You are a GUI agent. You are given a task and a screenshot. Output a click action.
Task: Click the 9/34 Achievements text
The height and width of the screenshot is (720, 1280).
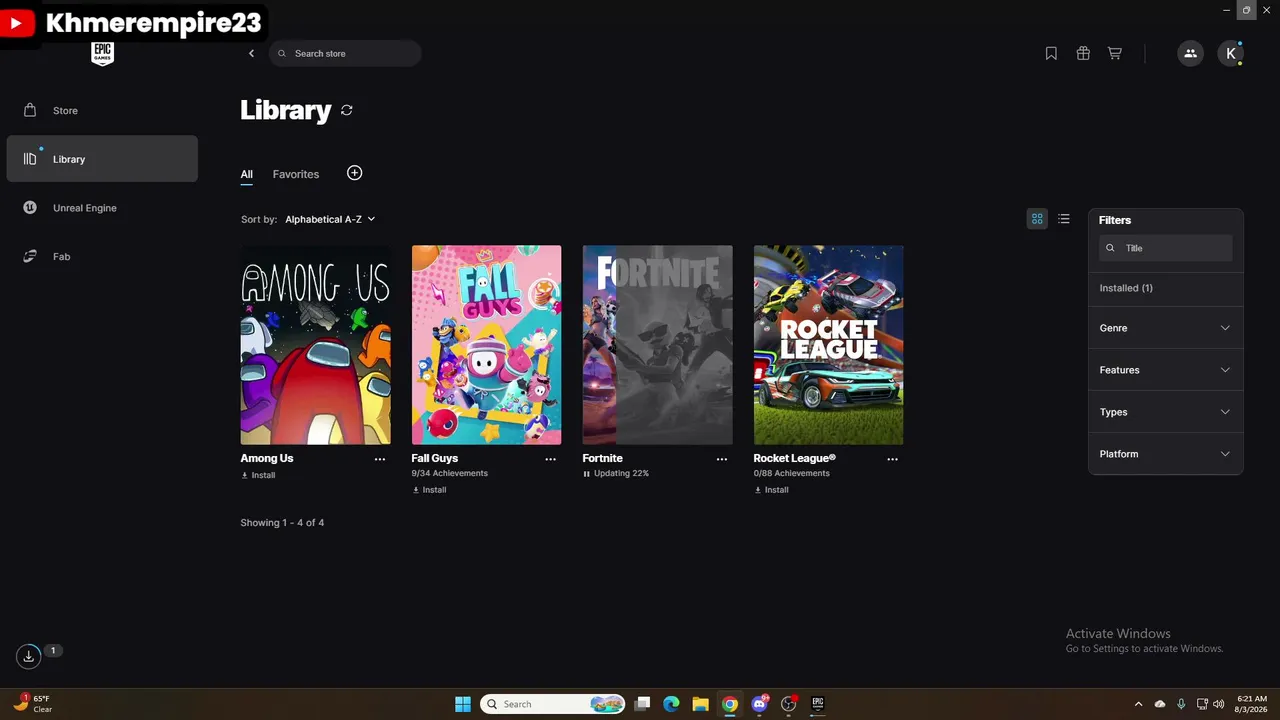pyautogui.click(x=450, y=473)
